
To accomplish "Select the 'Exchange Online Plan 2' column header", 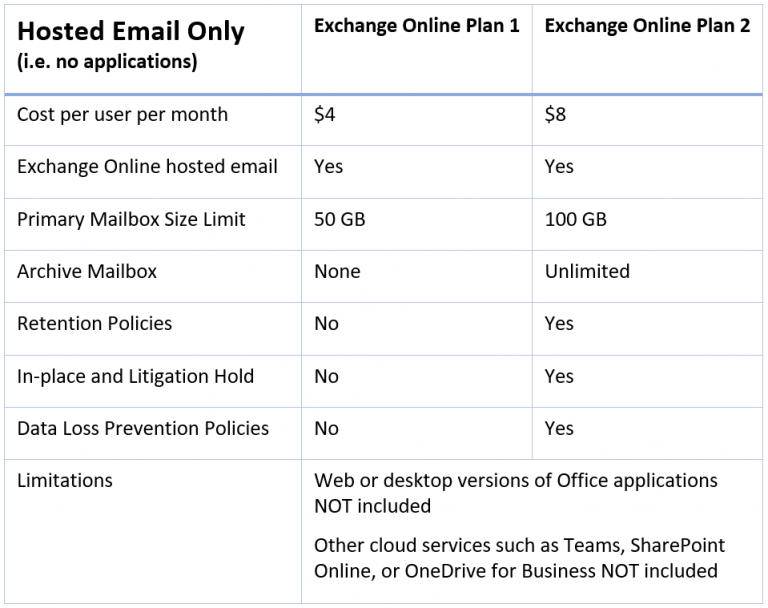I will coord(647,26).
